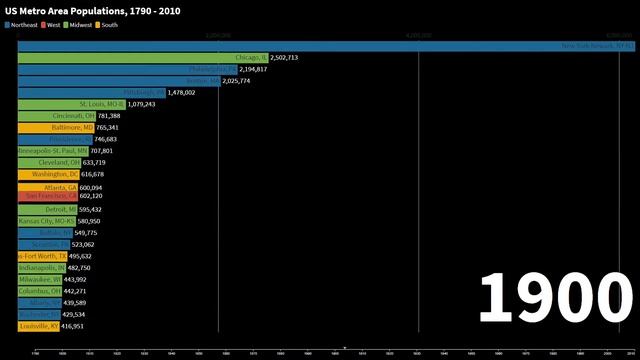Select the Detroit, MI bar
This screenshot has height=360, width=640.
(48, 210)
